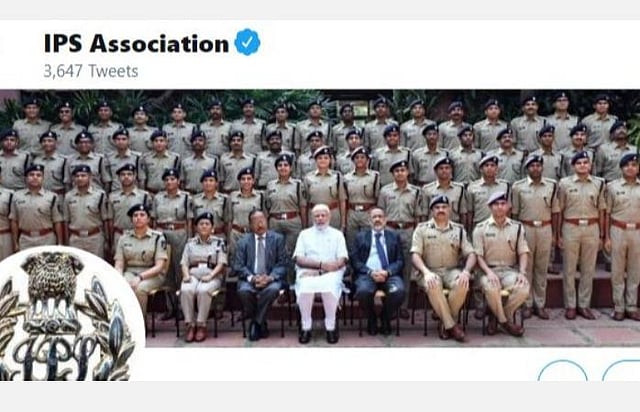Screen dimensions: 640x412
Task: Click the 3,647 Tweets count
Action: pos(91,71)
